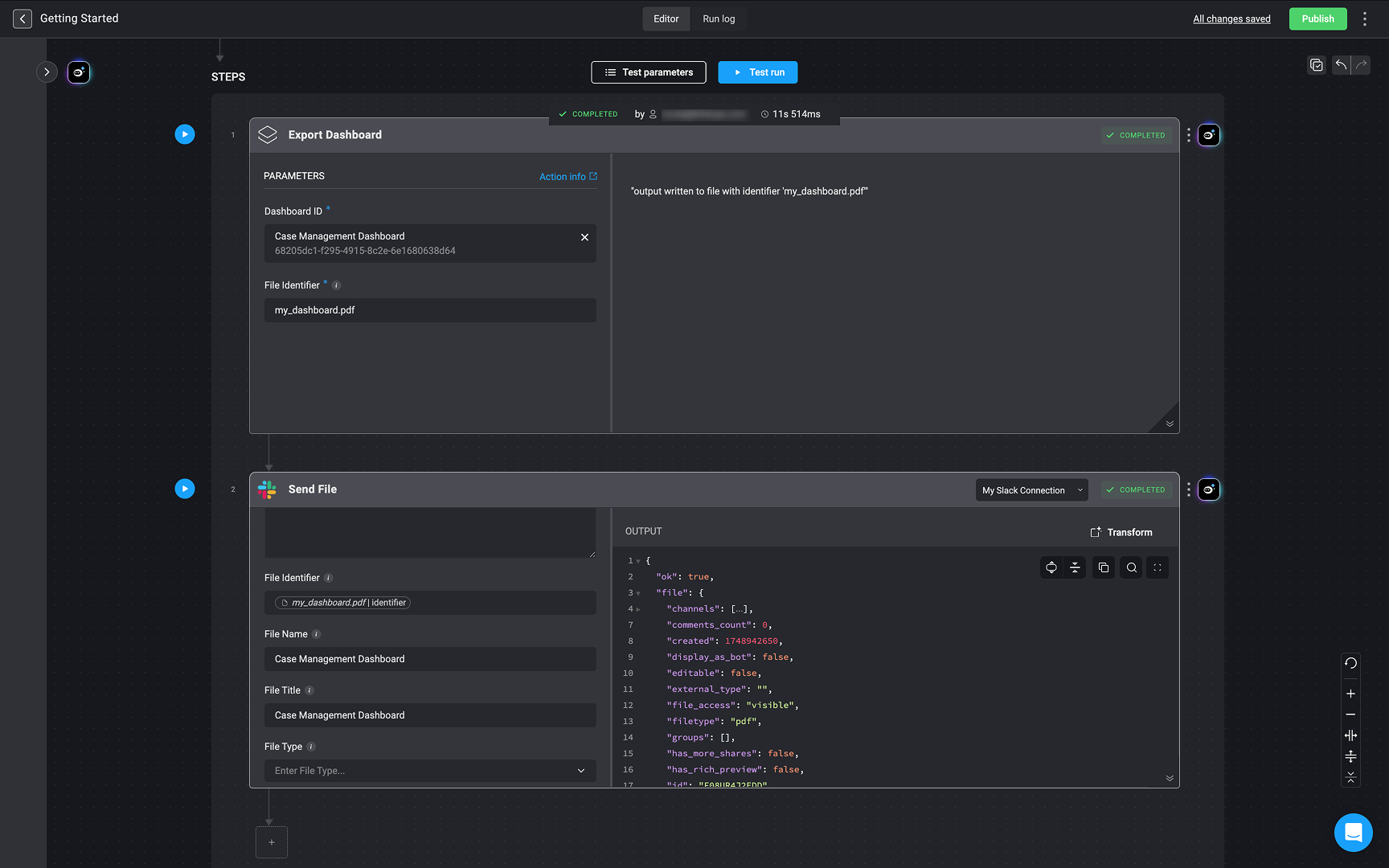The image size is (1389, 868).
Task: Clear the Case Management Dashboard selection
Action: [584, 237]
